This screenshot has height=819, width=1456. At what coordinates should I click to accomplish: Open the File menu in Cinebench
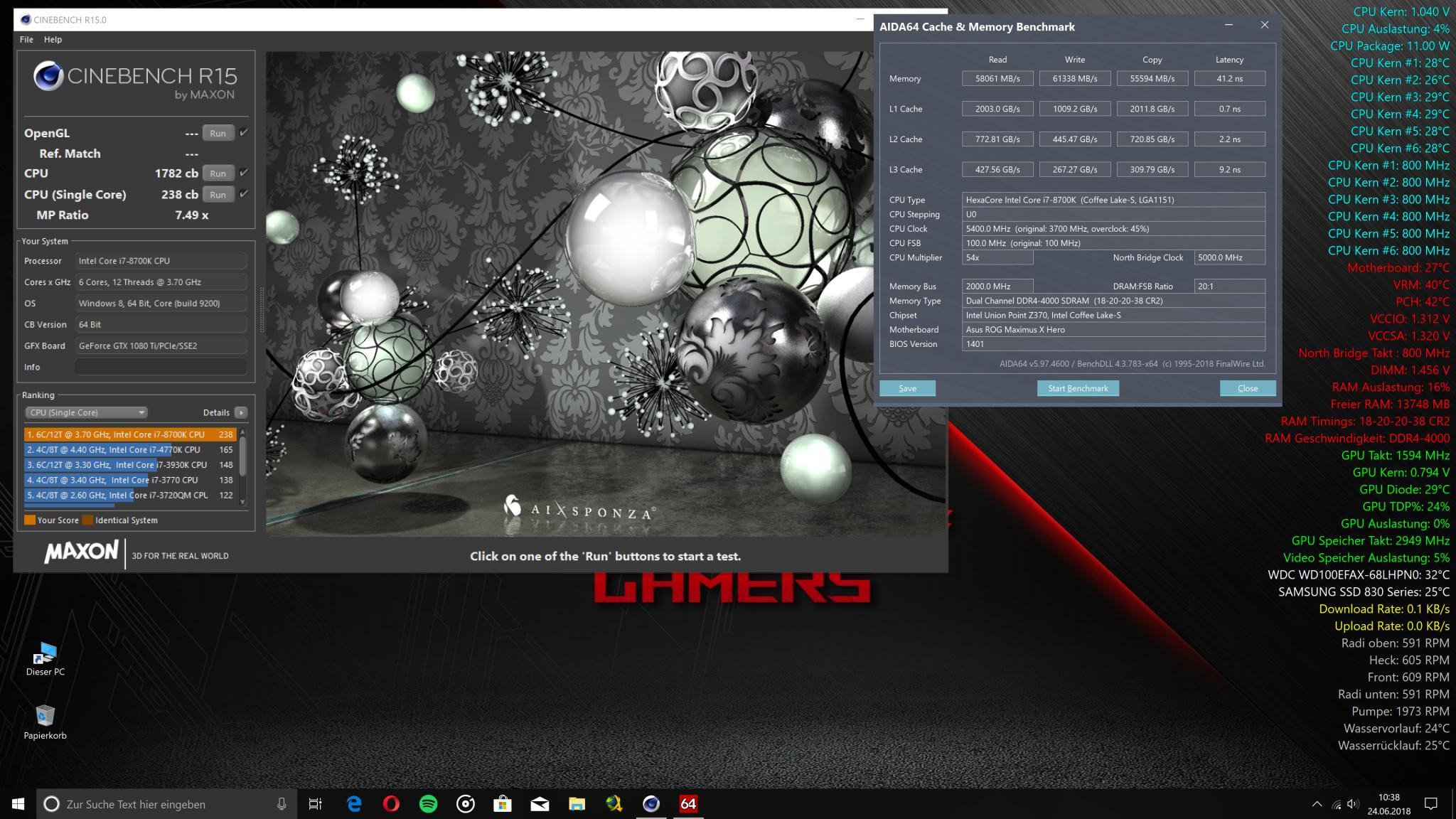tap(26, 40)
